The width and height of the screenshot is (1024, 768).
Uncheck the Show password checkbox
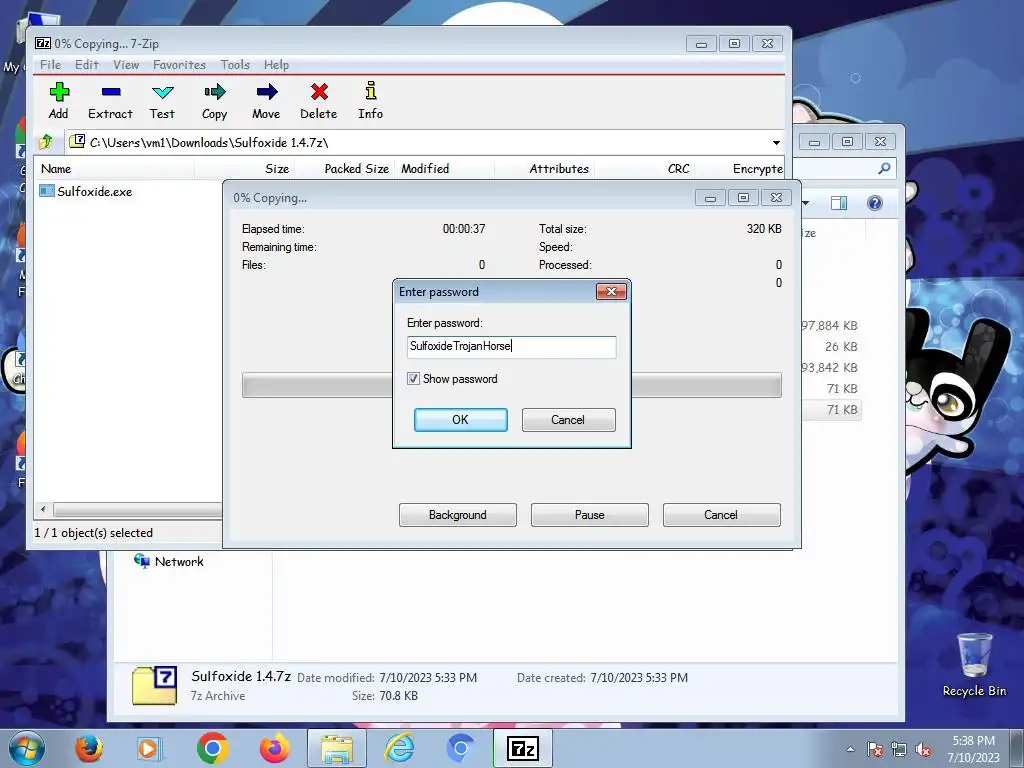coord(413,379)
